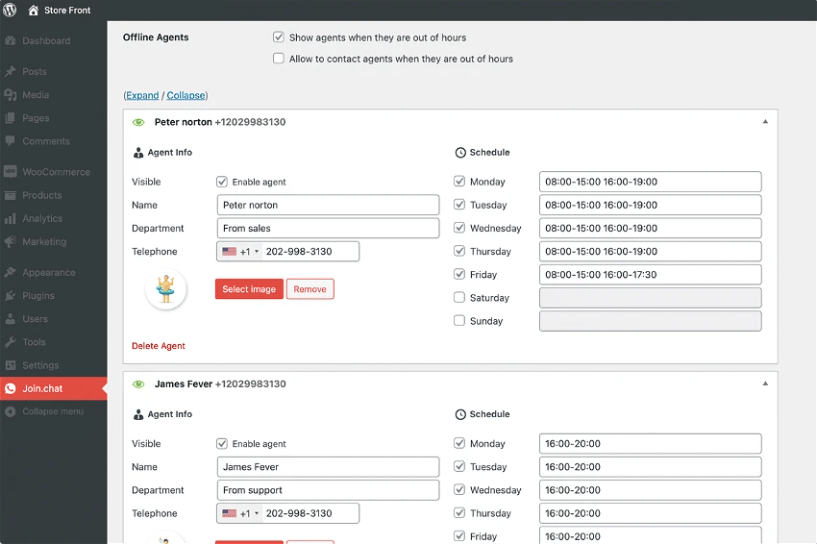Open country code dropdown for Peter norton's telephone
This screenshot has width=817, height=544.
pyautogui.click(x=240, y=252)
